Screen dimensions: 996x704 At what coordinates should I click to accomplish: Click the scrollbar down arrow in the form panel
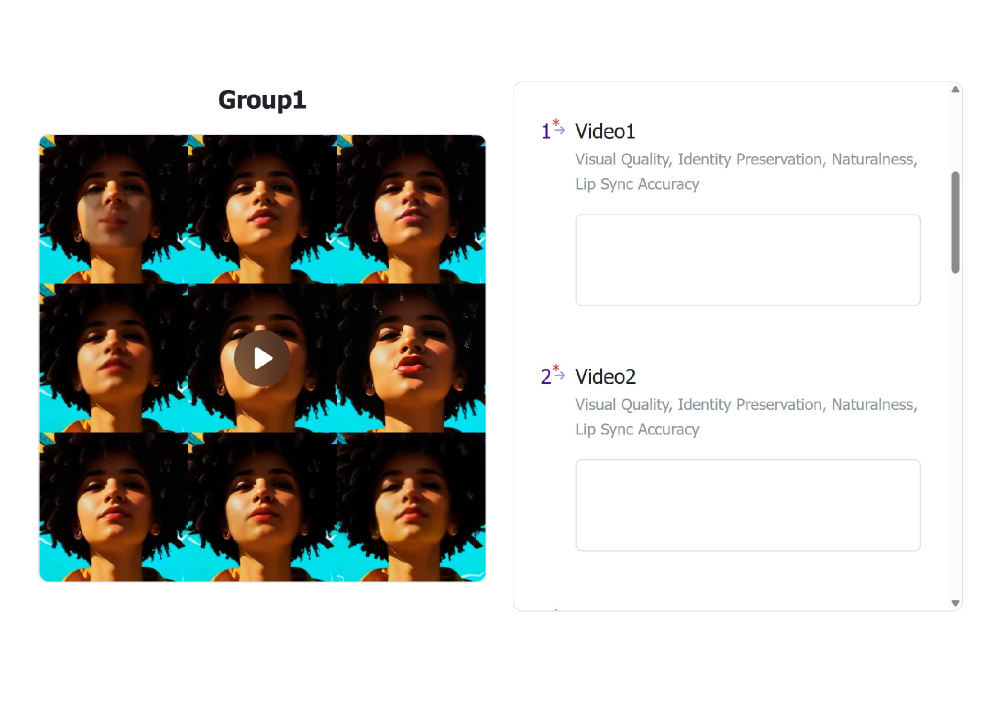coord(955,603)
